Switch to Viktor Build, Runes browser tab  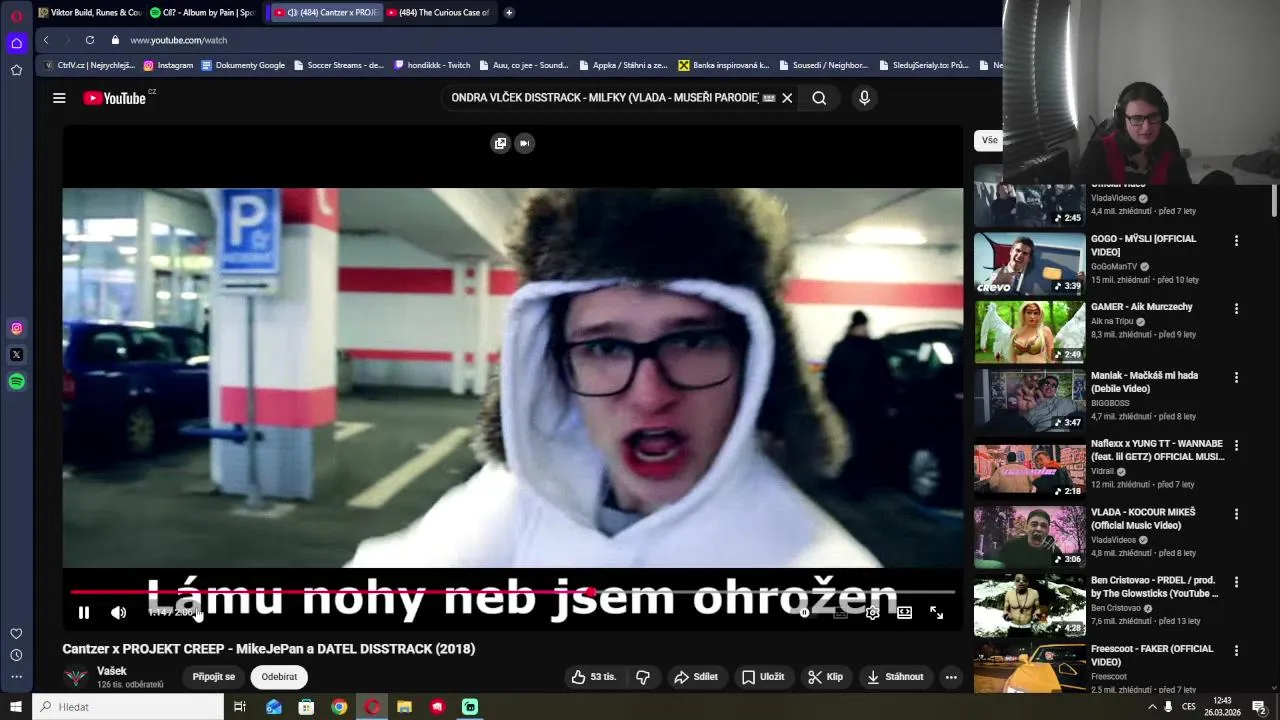coord(89,12)
